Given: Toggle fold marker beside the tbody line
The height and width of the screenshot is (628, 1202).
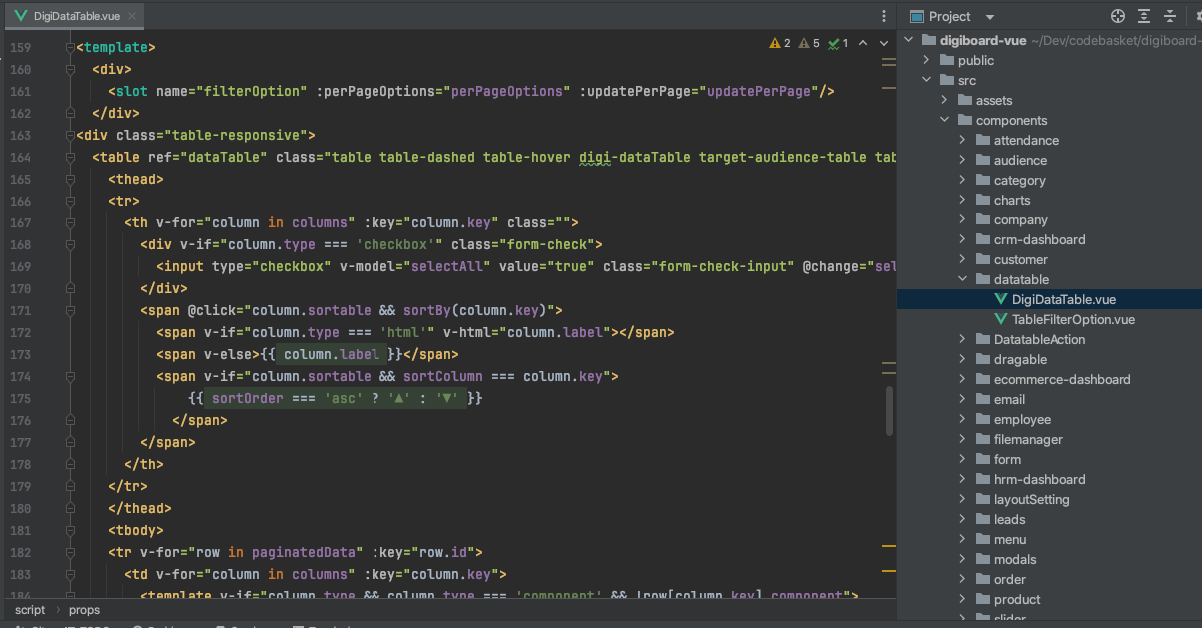Looking at the screenshot, I should click(x=70, y=530).
